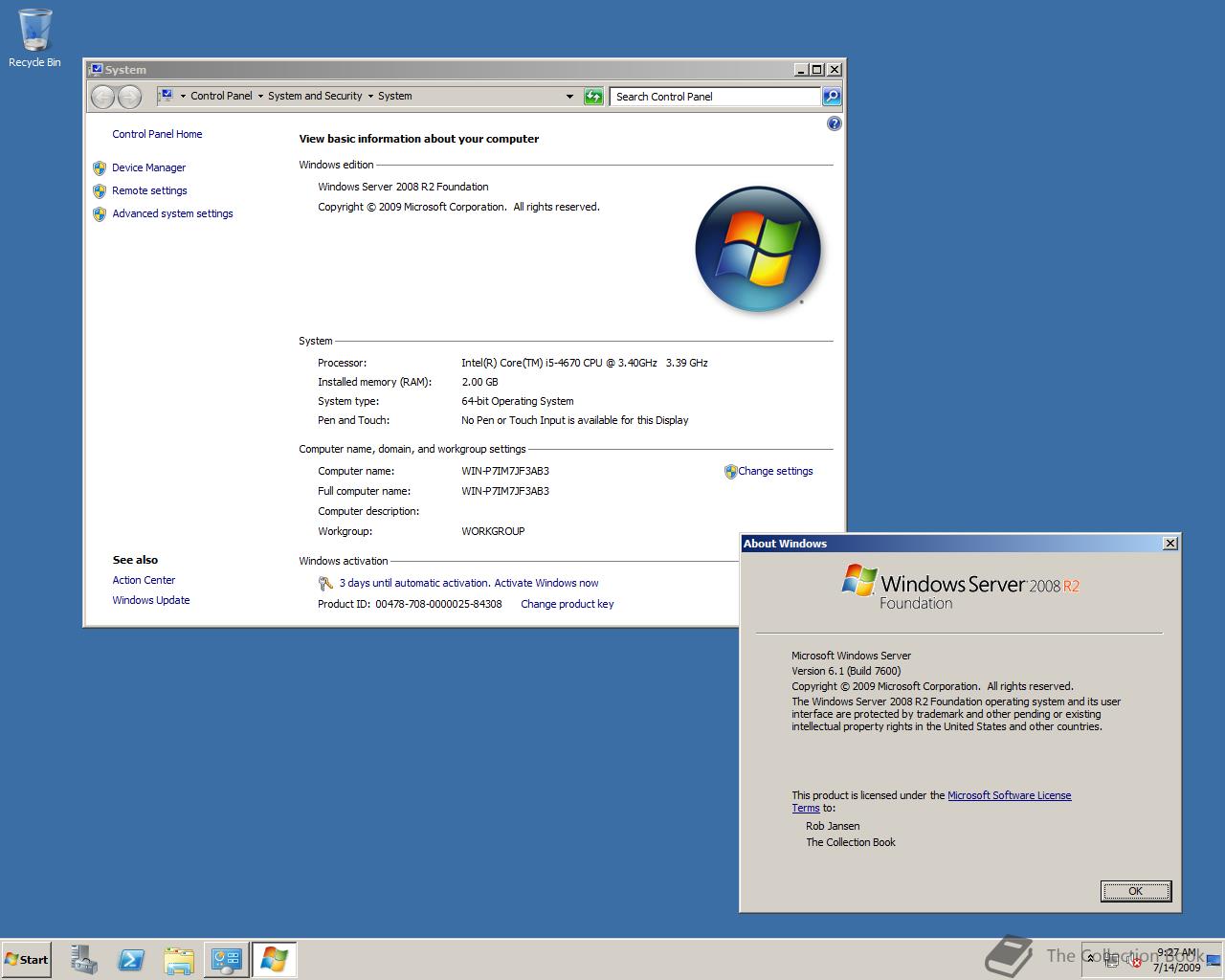Click 64-bit Operating System text

[518, 401]
